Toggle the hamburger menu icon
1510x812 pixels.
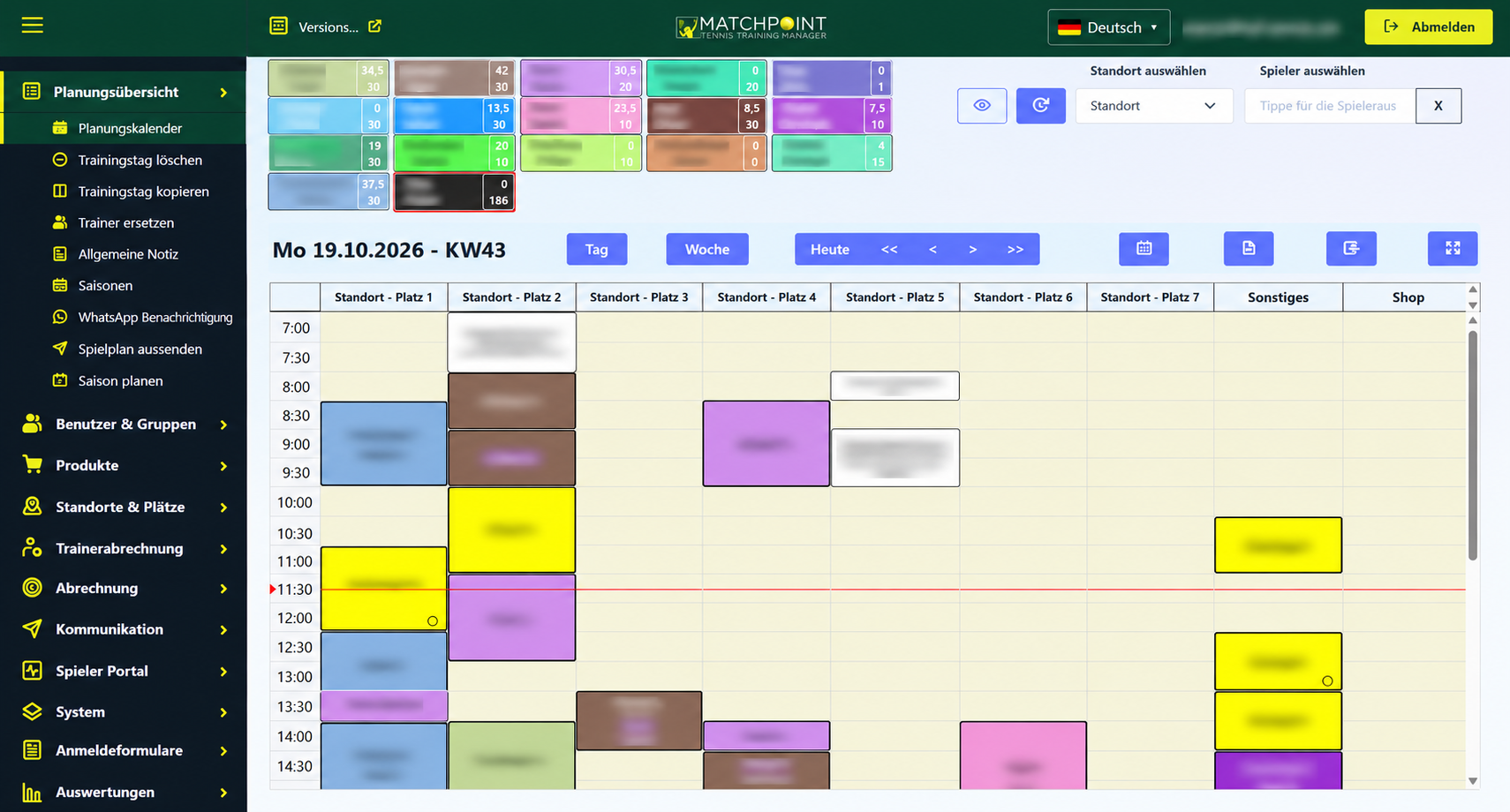pyautogui.click(x=32, y=26)
